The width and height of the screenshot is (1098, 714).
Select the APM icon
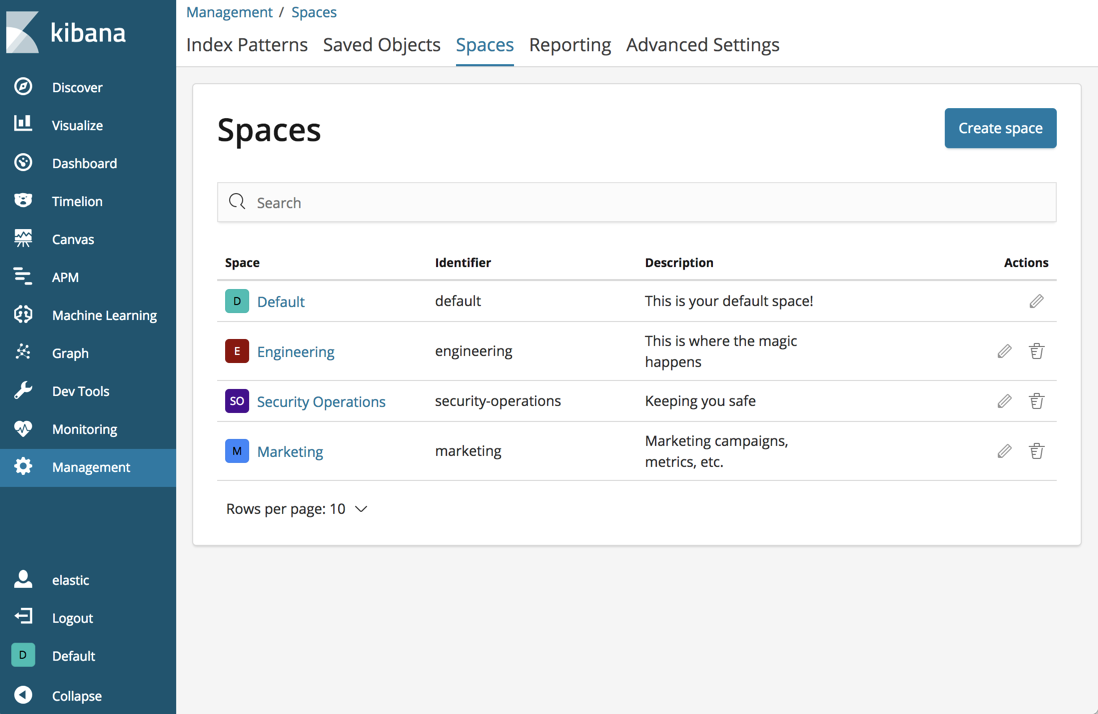[x=22, y=276]
